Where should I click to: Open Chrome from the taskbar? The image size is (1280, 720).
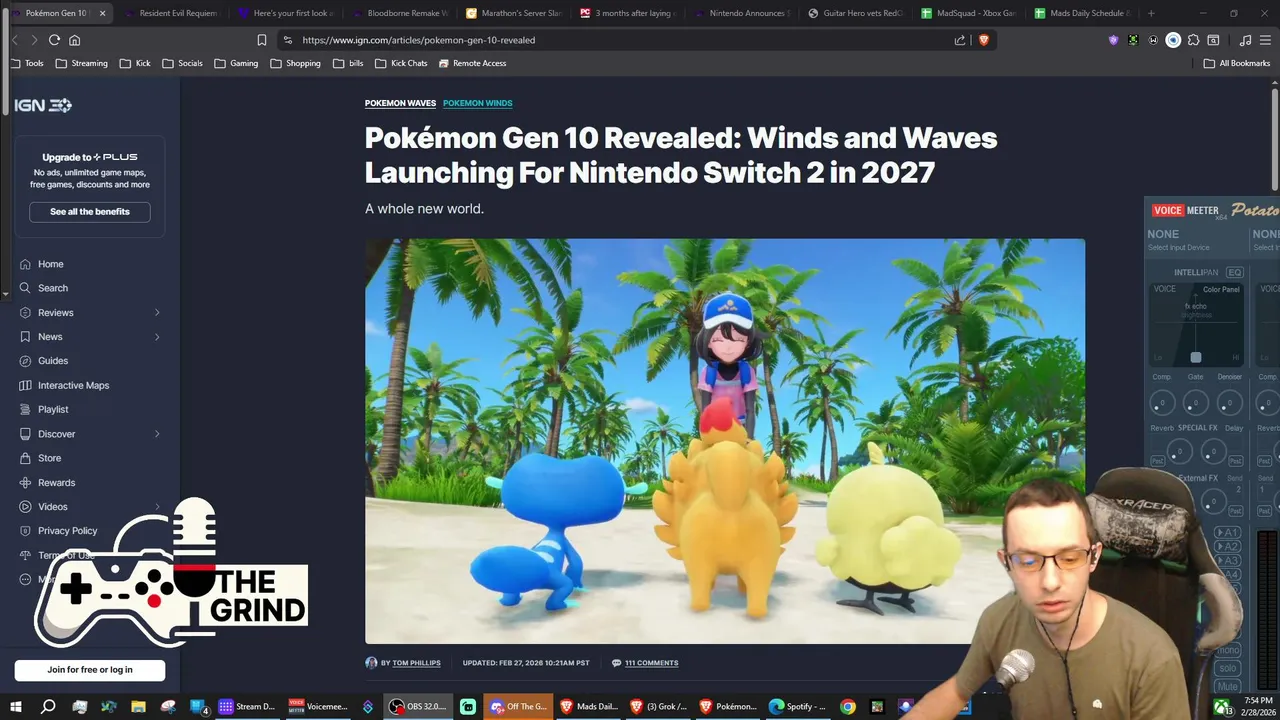click(848, 706)
